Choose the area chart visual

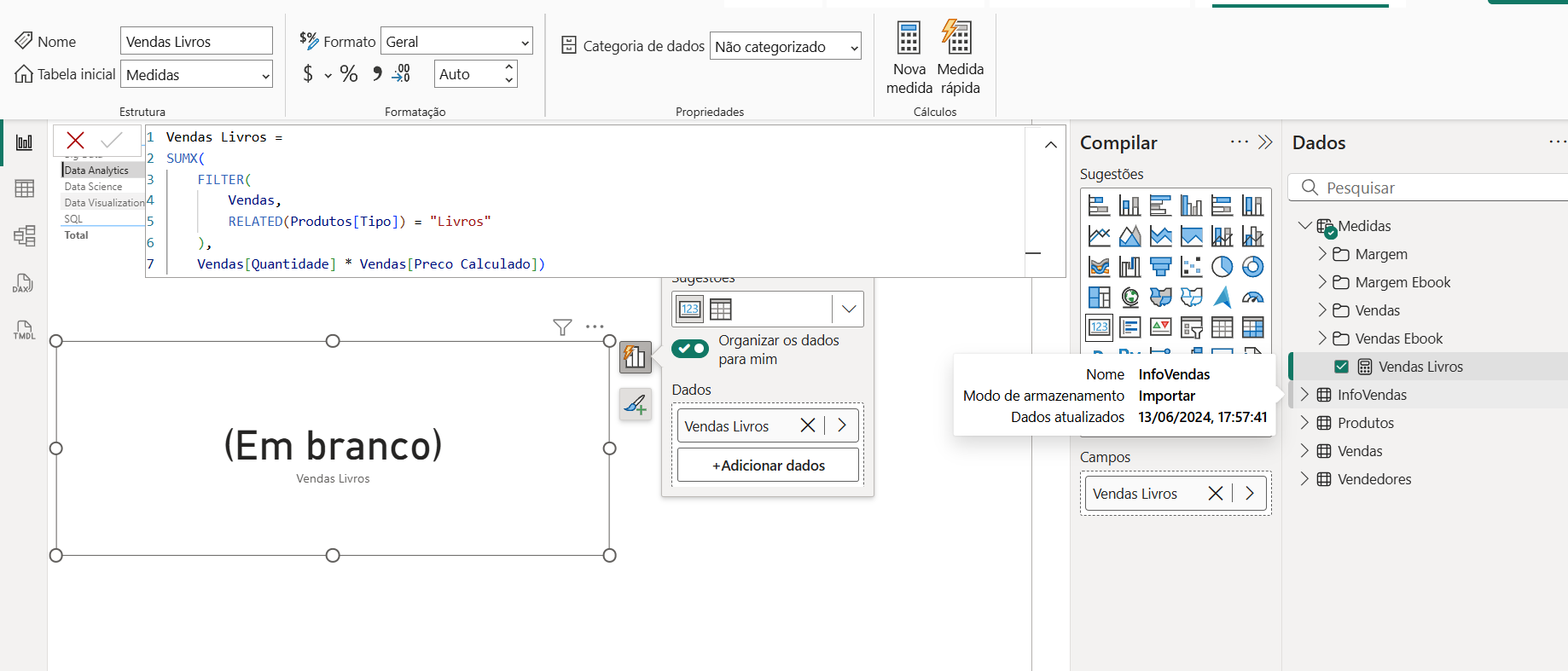pos(1130,236)
